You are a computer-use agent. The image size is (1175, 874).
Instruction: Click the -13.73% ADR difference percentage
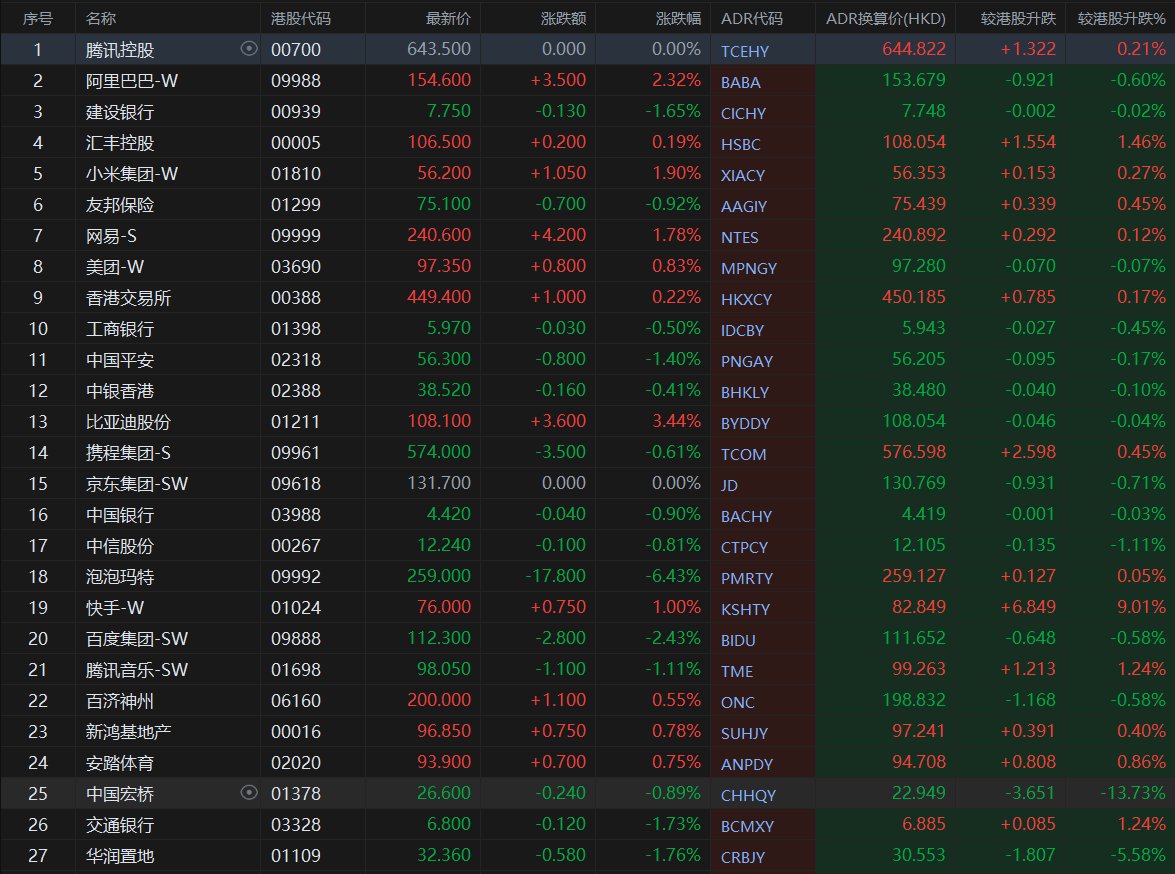point(1133,792)
